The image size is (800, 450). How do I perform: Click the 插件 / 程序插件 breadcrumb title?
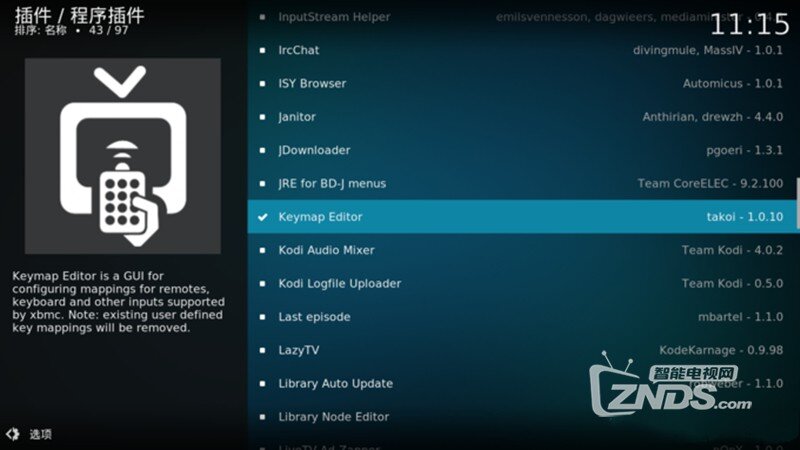tap(80, 15)
